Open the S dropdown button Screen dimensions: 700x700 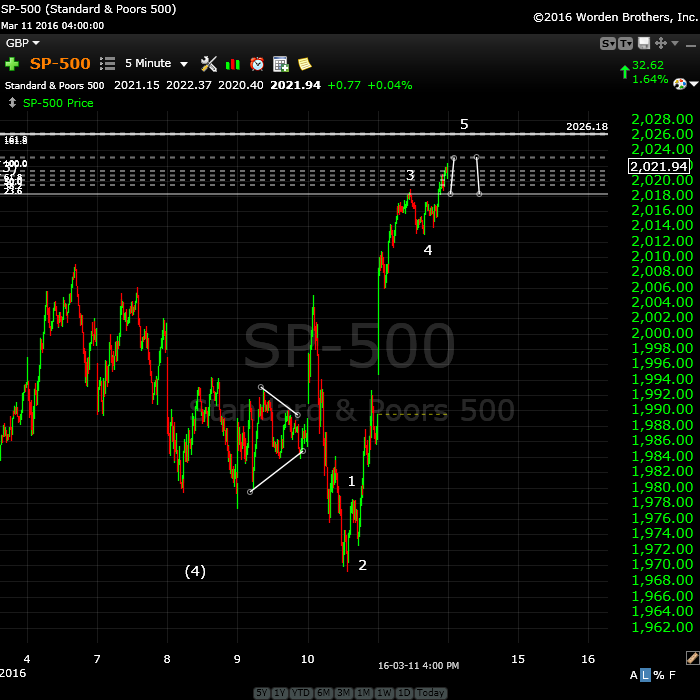click(608, 43)
